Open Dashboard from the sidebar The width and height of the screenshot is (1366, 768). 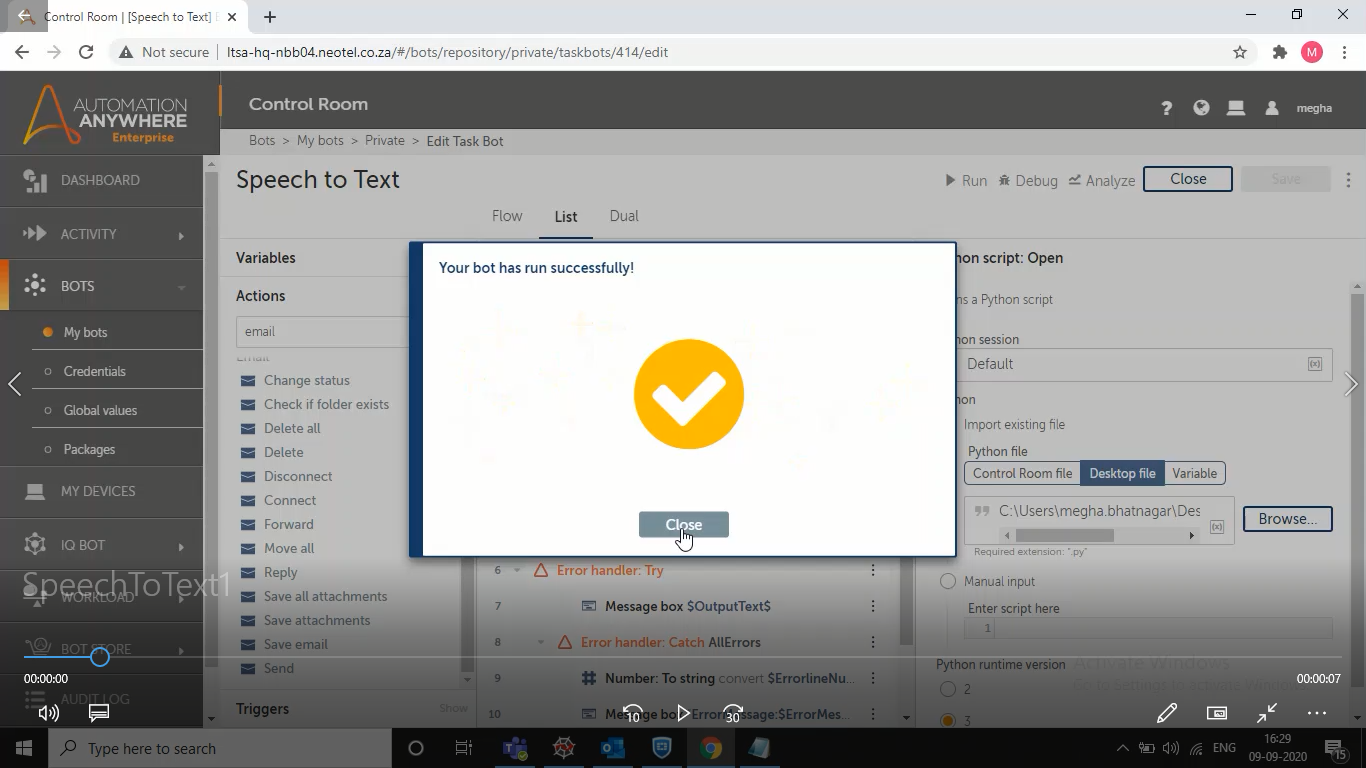101,180
